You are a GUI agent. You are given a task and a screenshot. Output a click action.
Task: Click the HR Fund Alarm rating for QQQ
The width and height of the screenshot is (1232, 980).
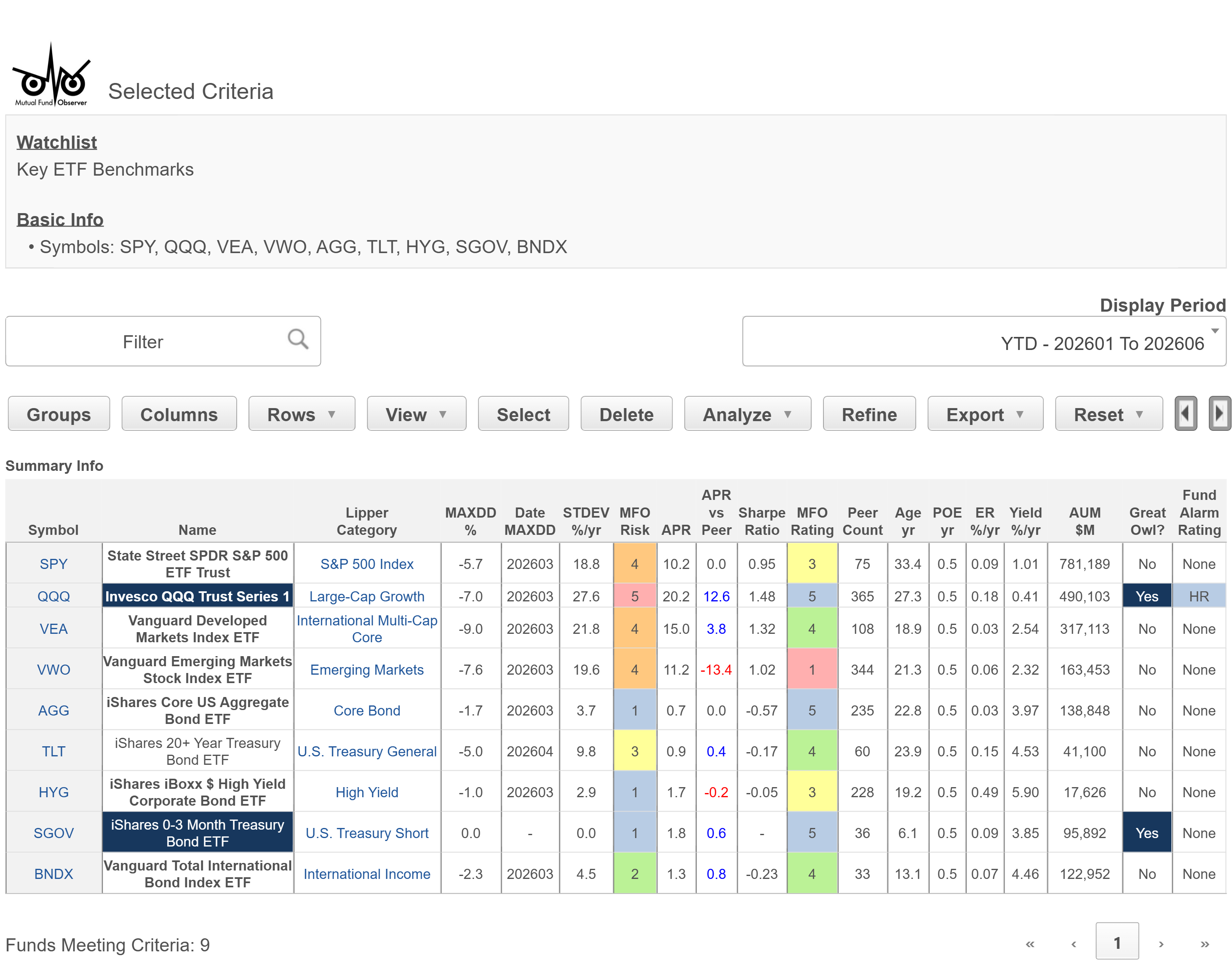1199,596
